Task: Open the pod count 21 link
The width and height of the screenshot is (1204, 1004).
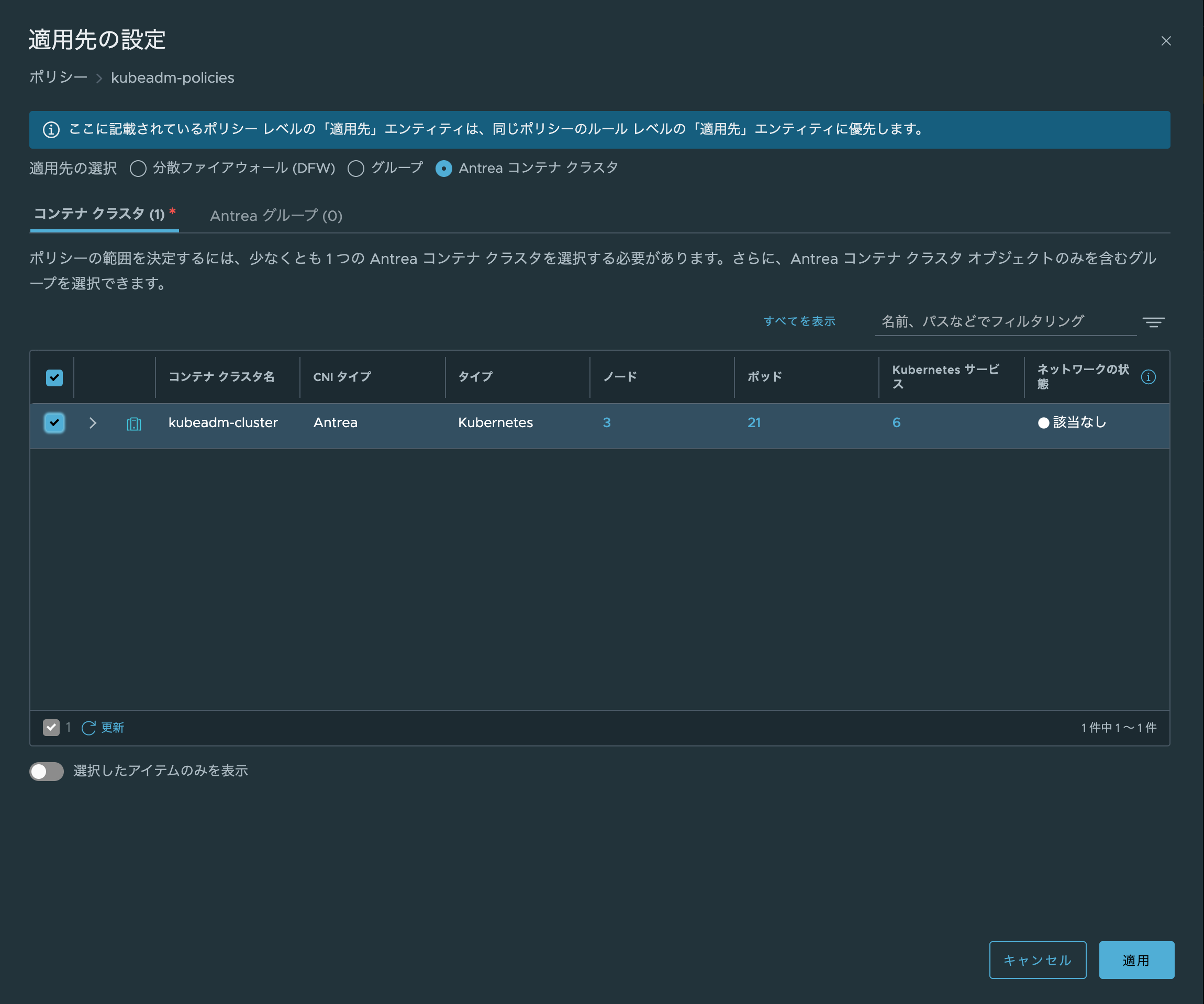Action: (753, 422)
